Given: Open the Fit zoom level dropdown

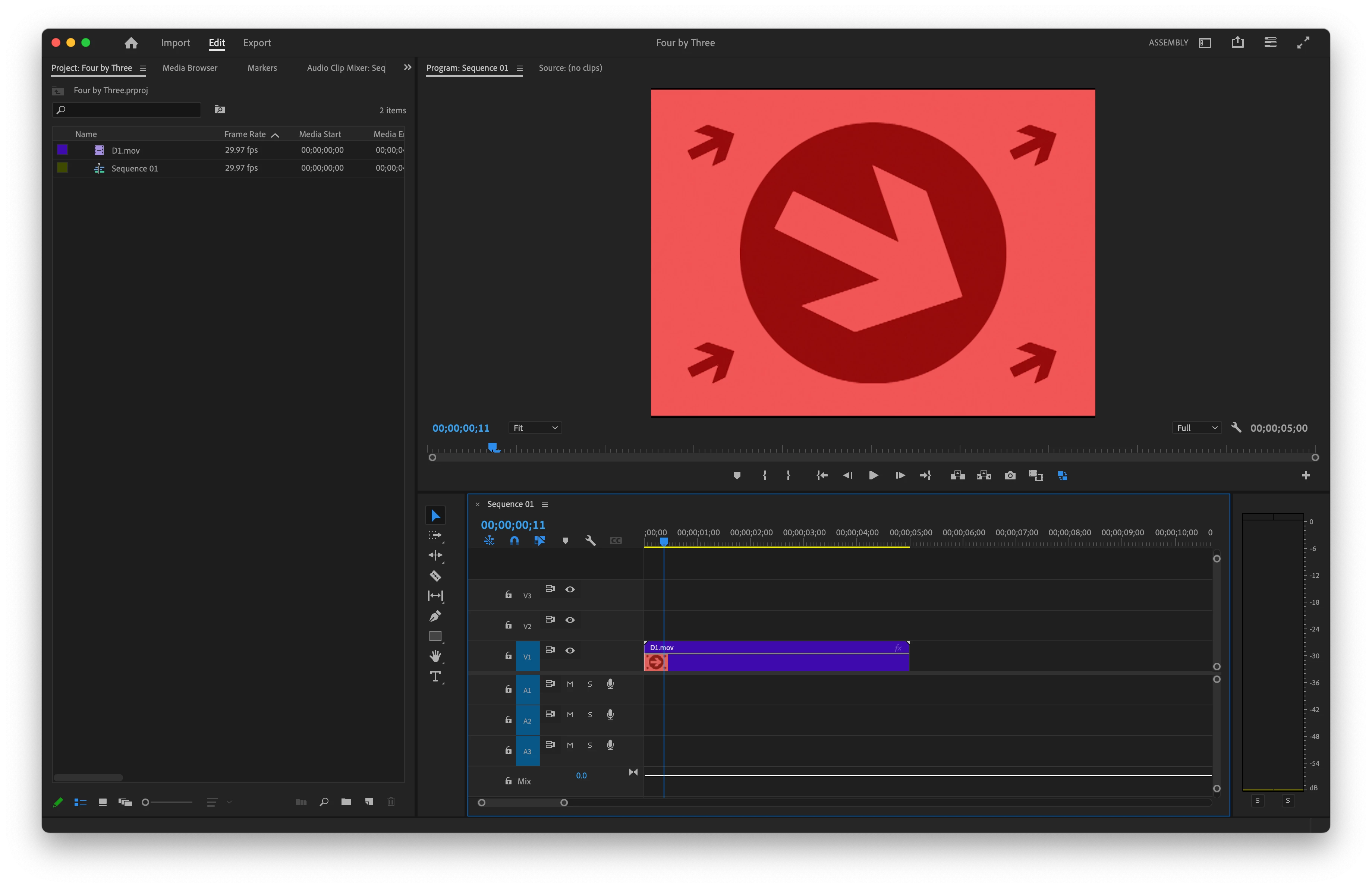Looking at the screenshot, I should click(535, 428).
